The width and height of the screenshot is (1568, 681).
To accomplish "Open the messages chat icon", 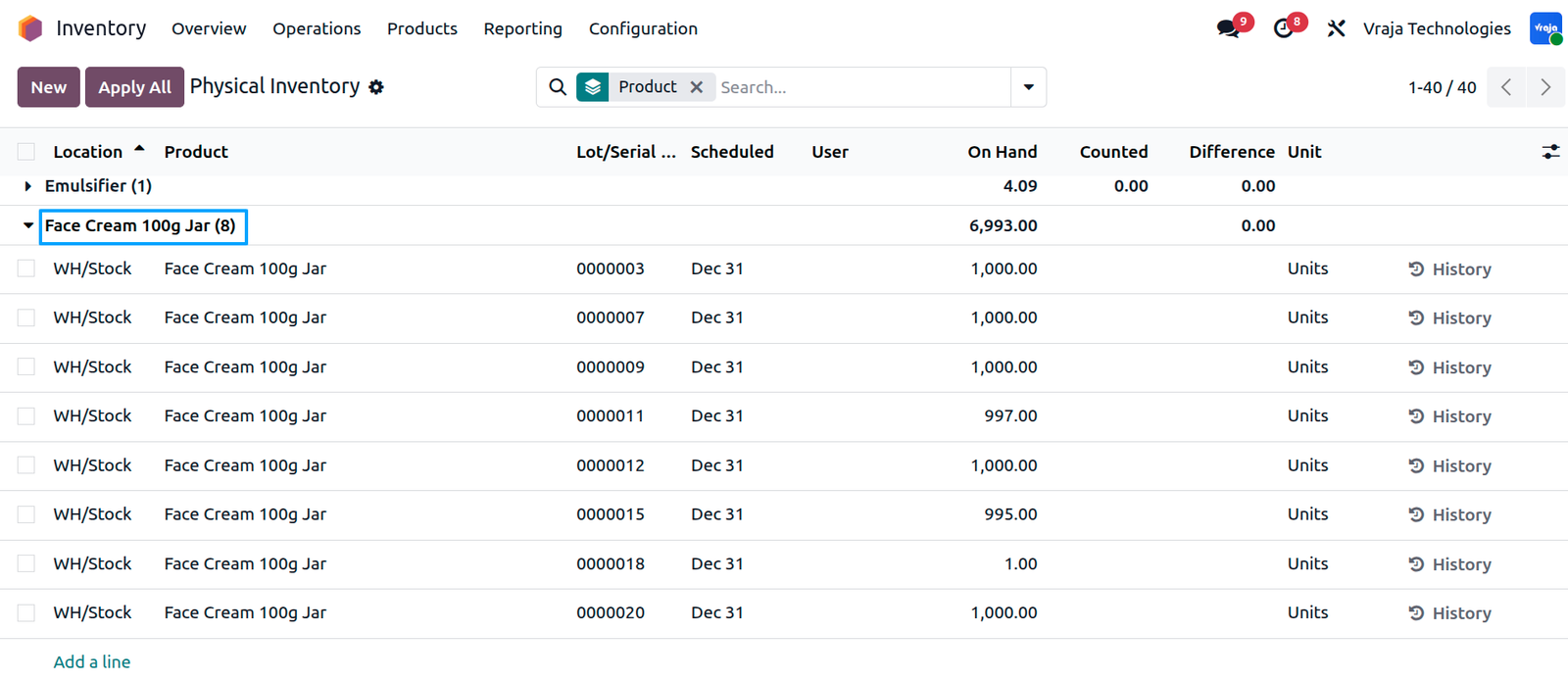I will (1228, 28).
